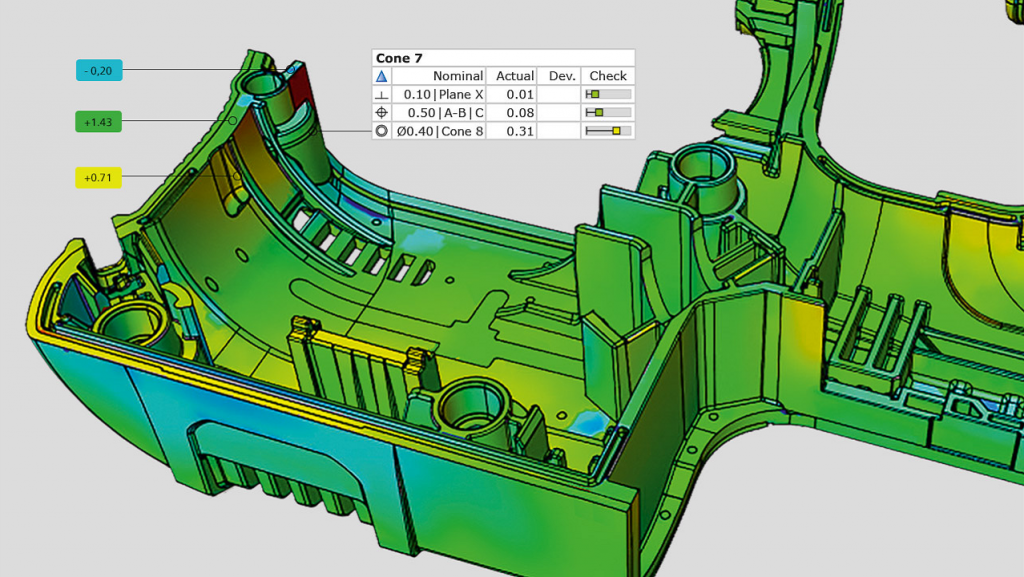Screen dimensions: 1024x577
Task: Select the perpendicularity tolerance icon in the table
Action: tap(382, 94)
